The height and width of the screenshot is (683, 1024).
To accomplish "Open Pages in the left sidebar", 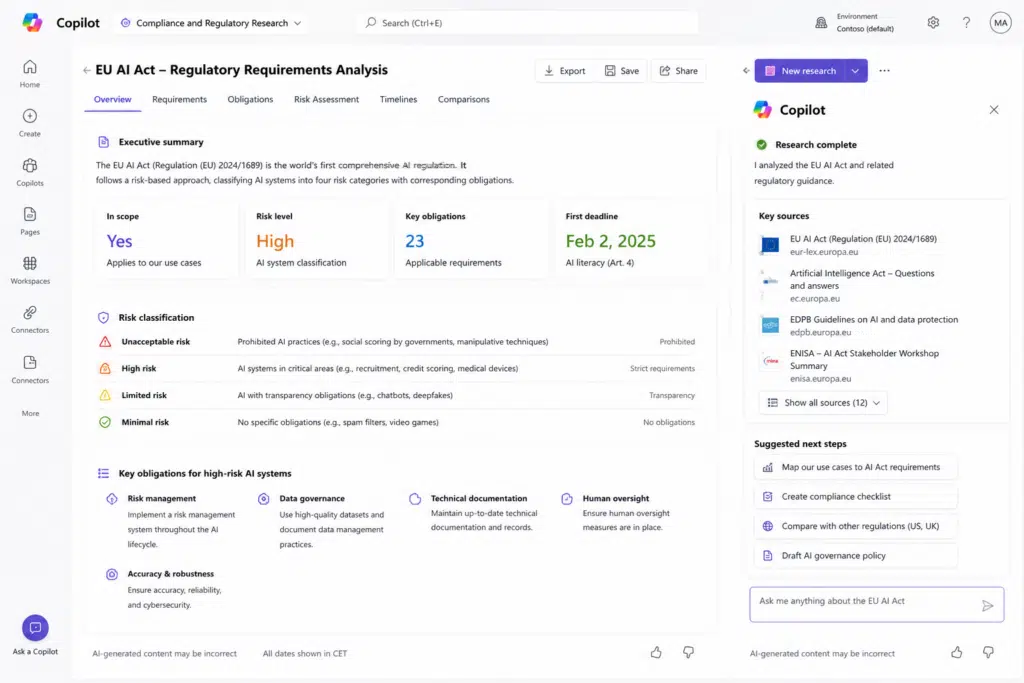I will point(29,221).
